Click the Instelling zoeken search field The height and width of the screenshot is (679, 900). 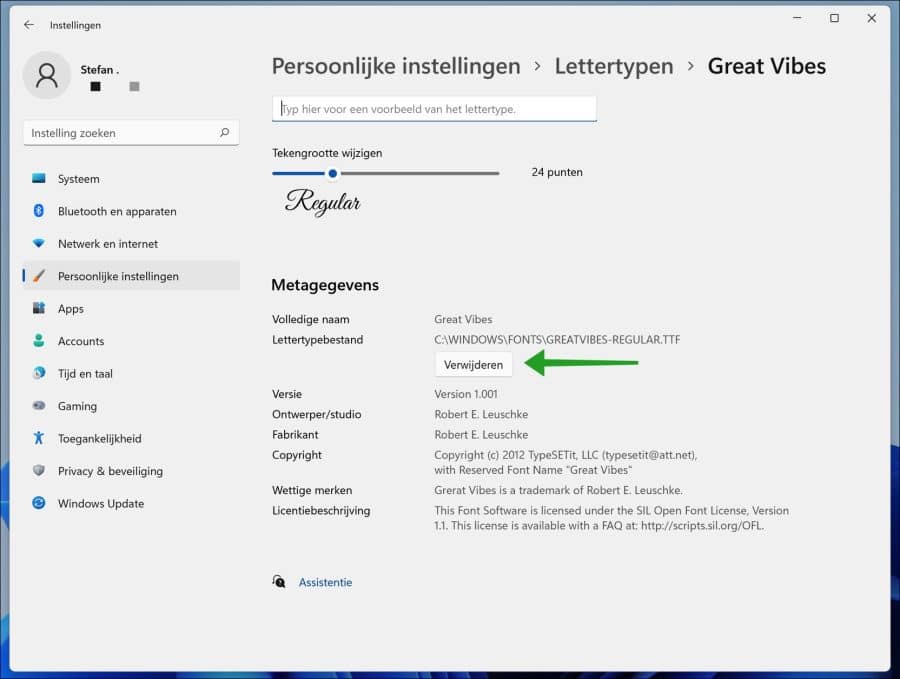click(131, 133)
